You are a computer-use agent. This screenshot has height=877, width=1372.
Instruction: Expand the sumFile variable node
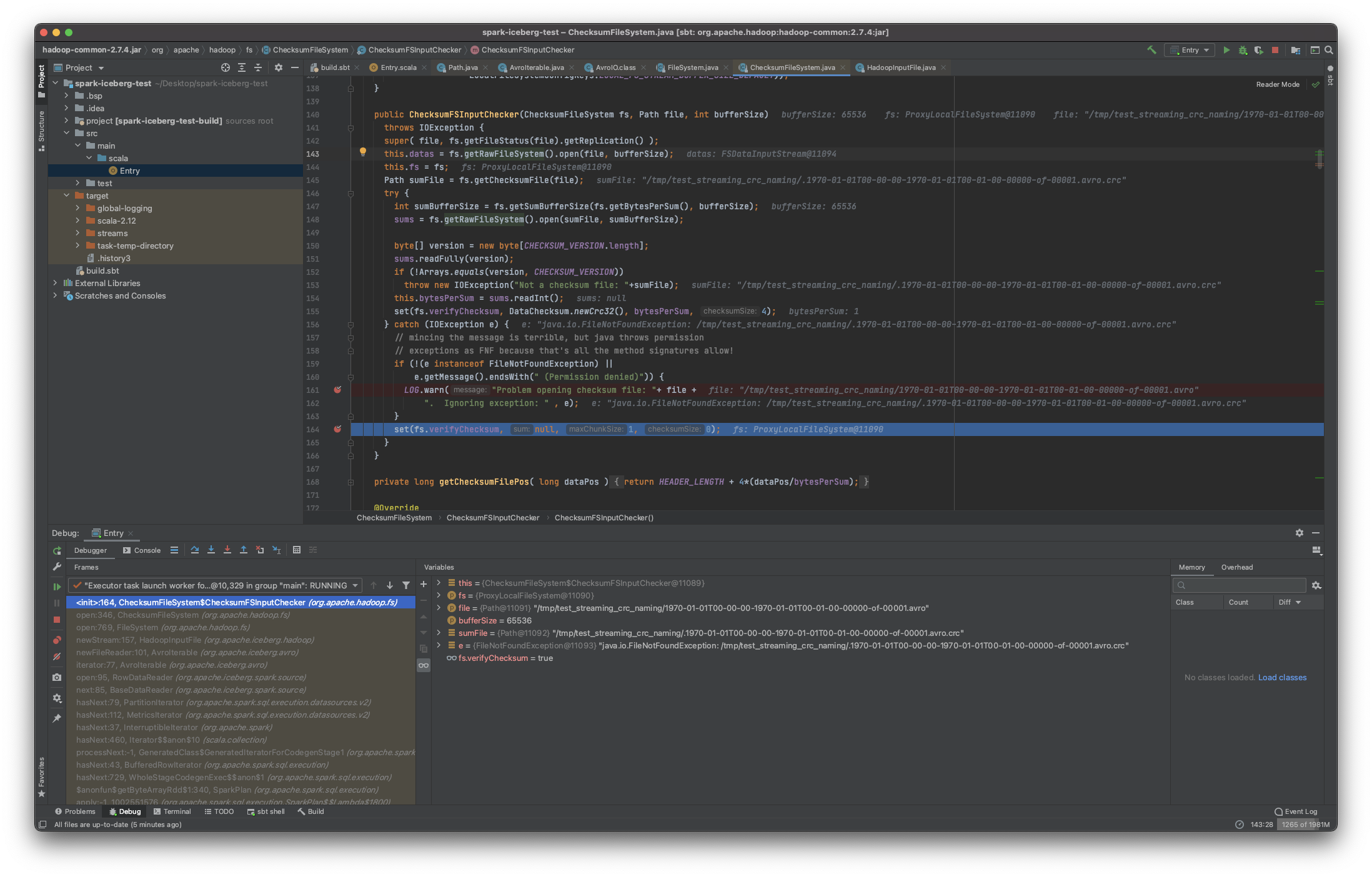pyautogui.click(x=439, y=633)
